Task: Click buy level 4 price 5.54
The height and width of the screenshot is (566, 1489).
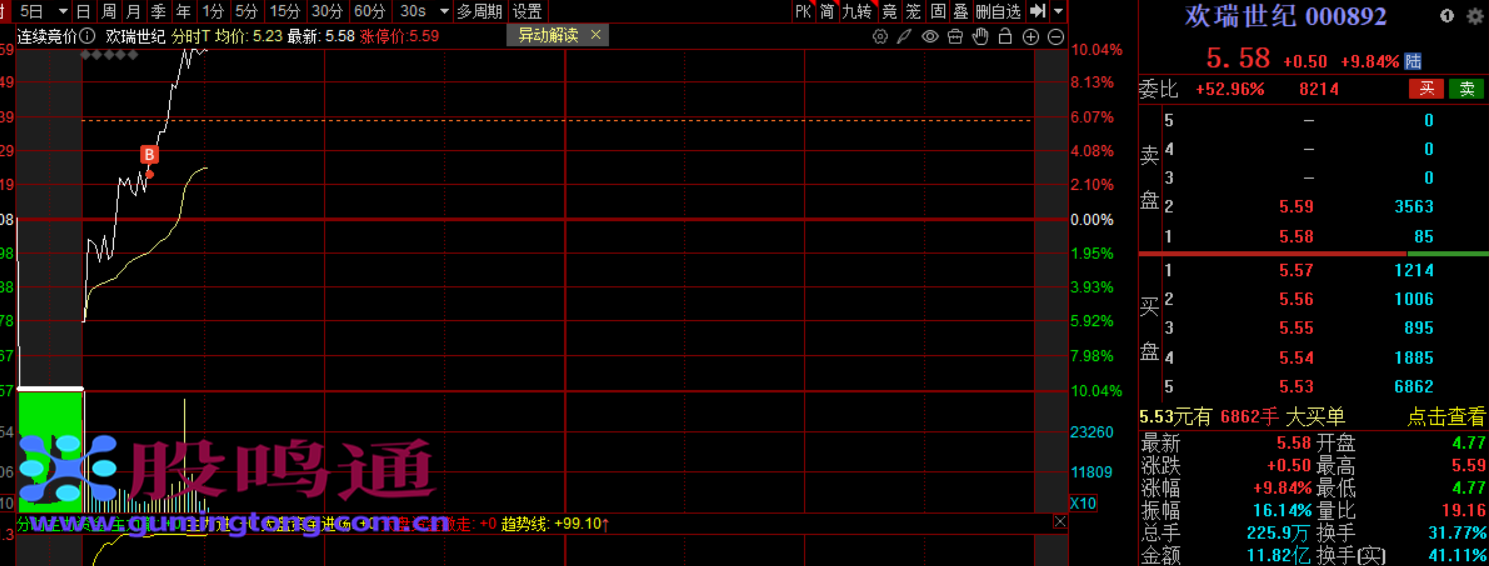Action: (1296, 358)
